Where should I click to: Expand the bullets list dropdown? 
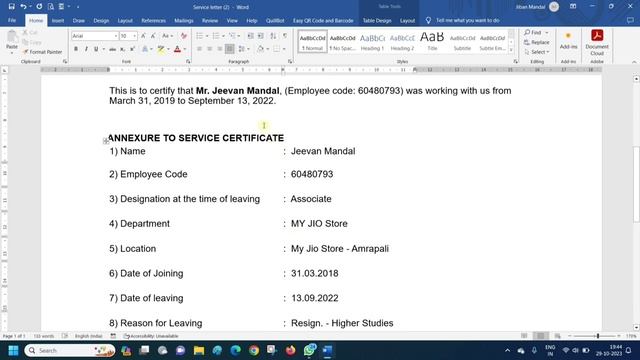[x=207, y=36]
